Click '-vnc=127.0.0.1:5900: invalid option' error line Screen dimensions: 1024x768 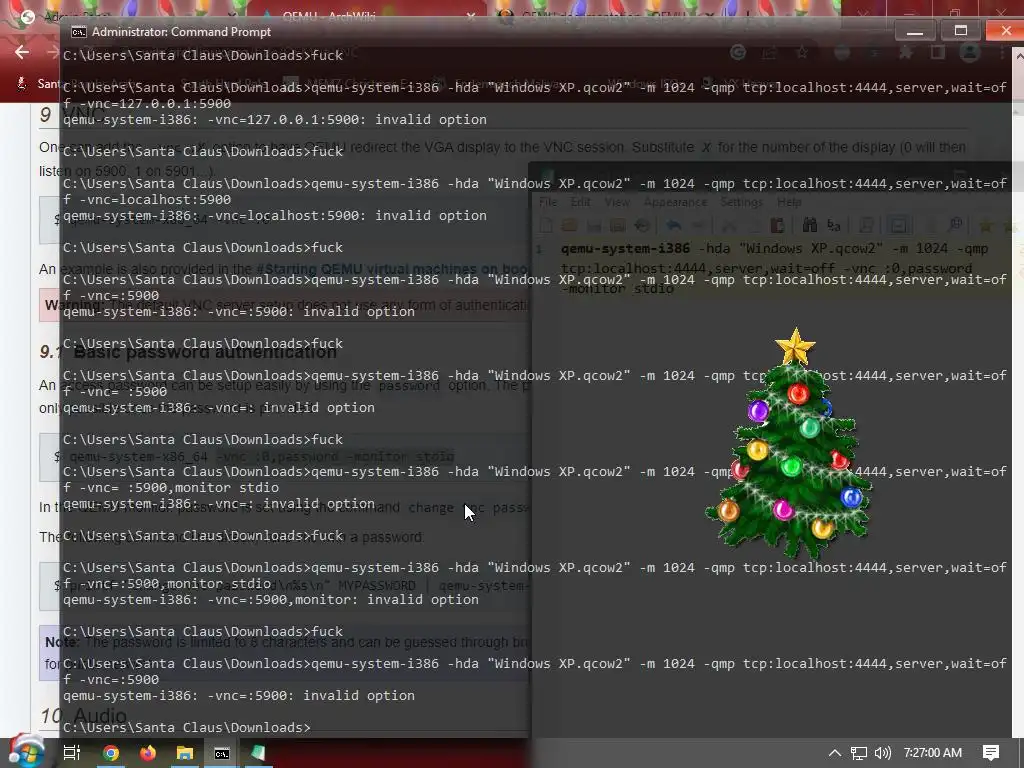click(x=275, y=120)
